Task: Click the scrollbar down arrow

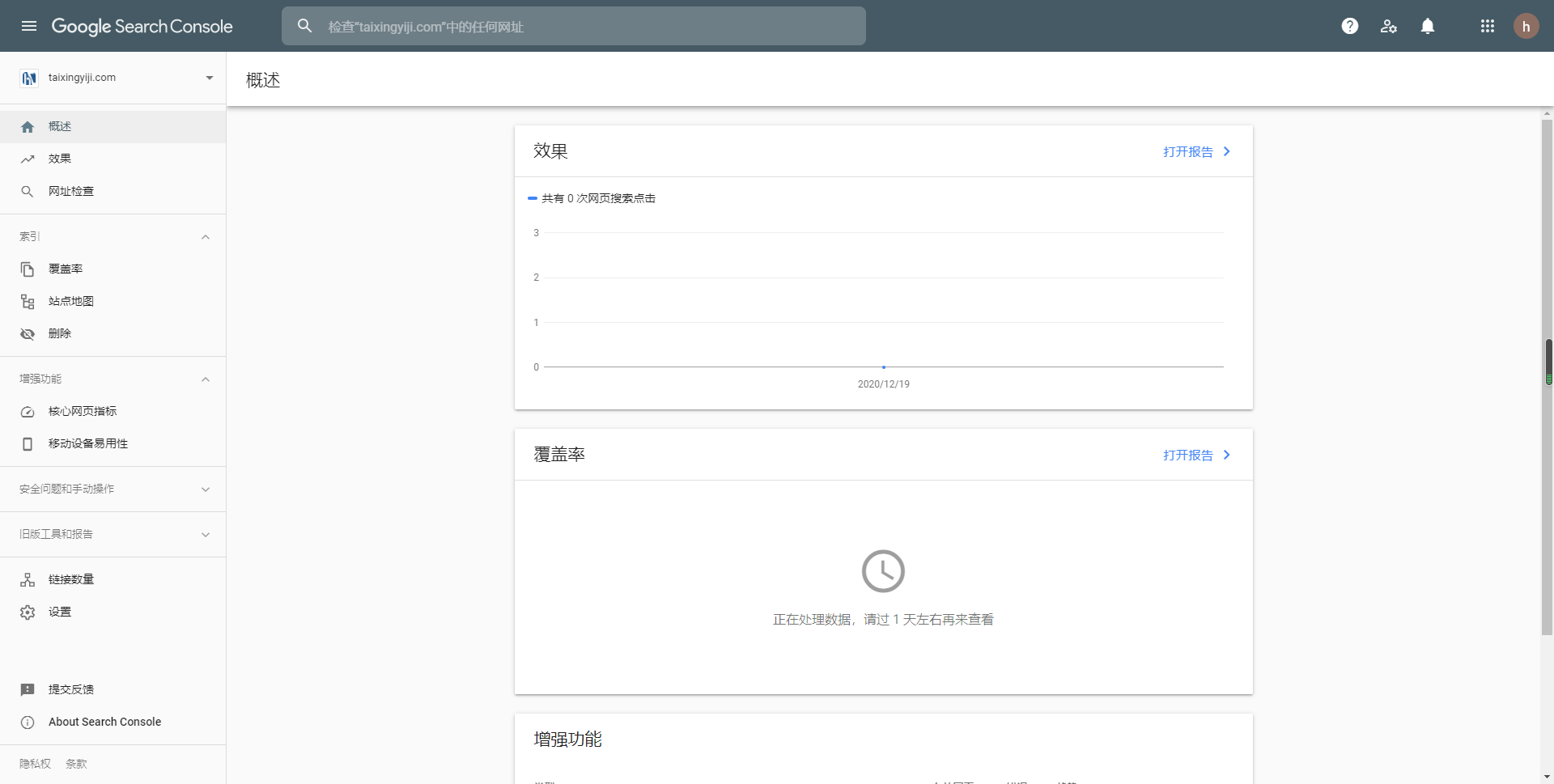Action: [x=1548, y=777]
